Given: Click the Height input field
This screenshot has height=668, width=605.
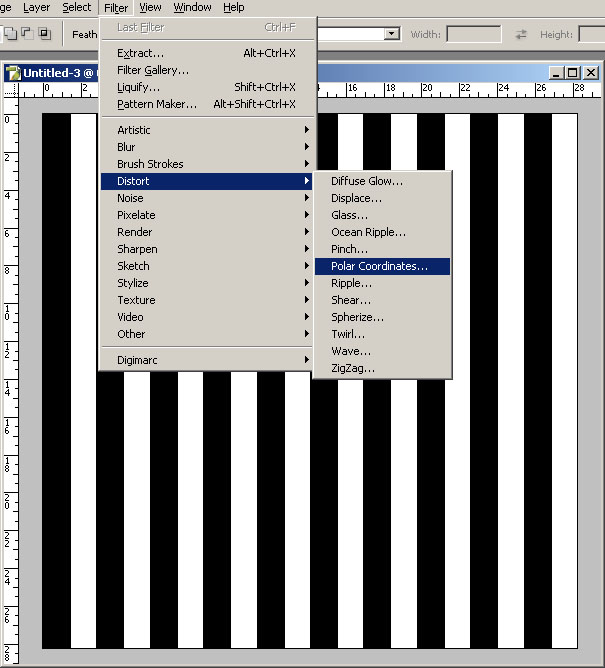Looking at the screenshot, I should click(x=592, y=34).
